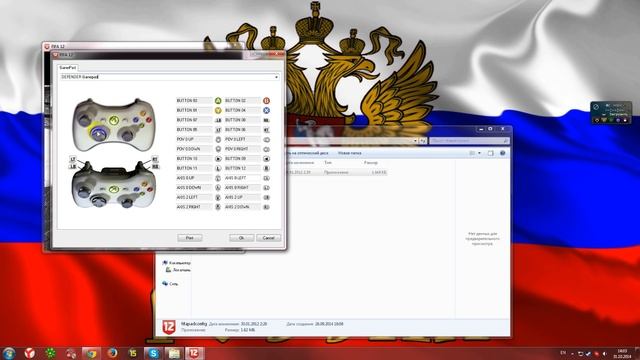This screenshot has height=360, width=640.
Task: Open the DEFENDER Gamepad device dropdown
Action: (x=276, y=77)
